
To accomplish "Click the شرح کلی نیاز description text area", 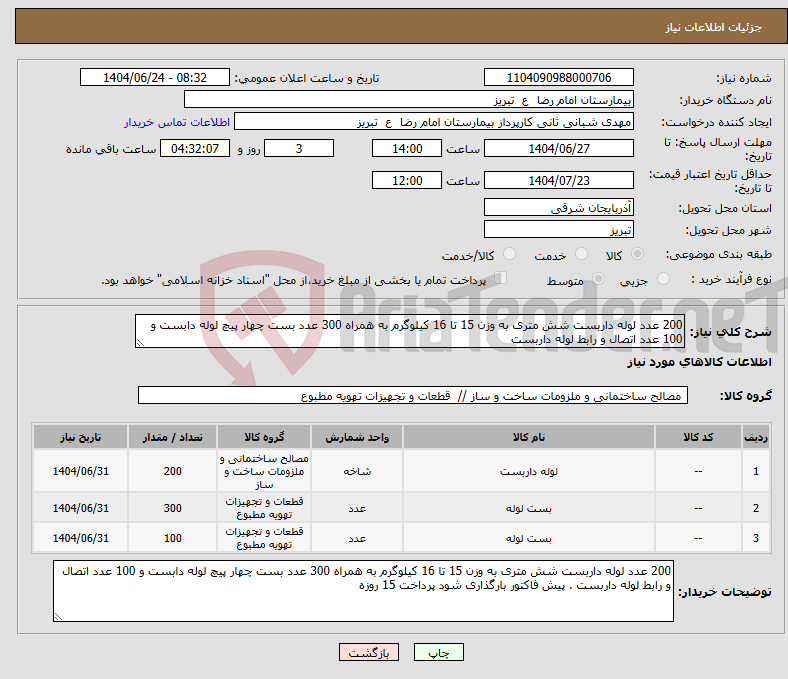I will (x=410, y=332).
